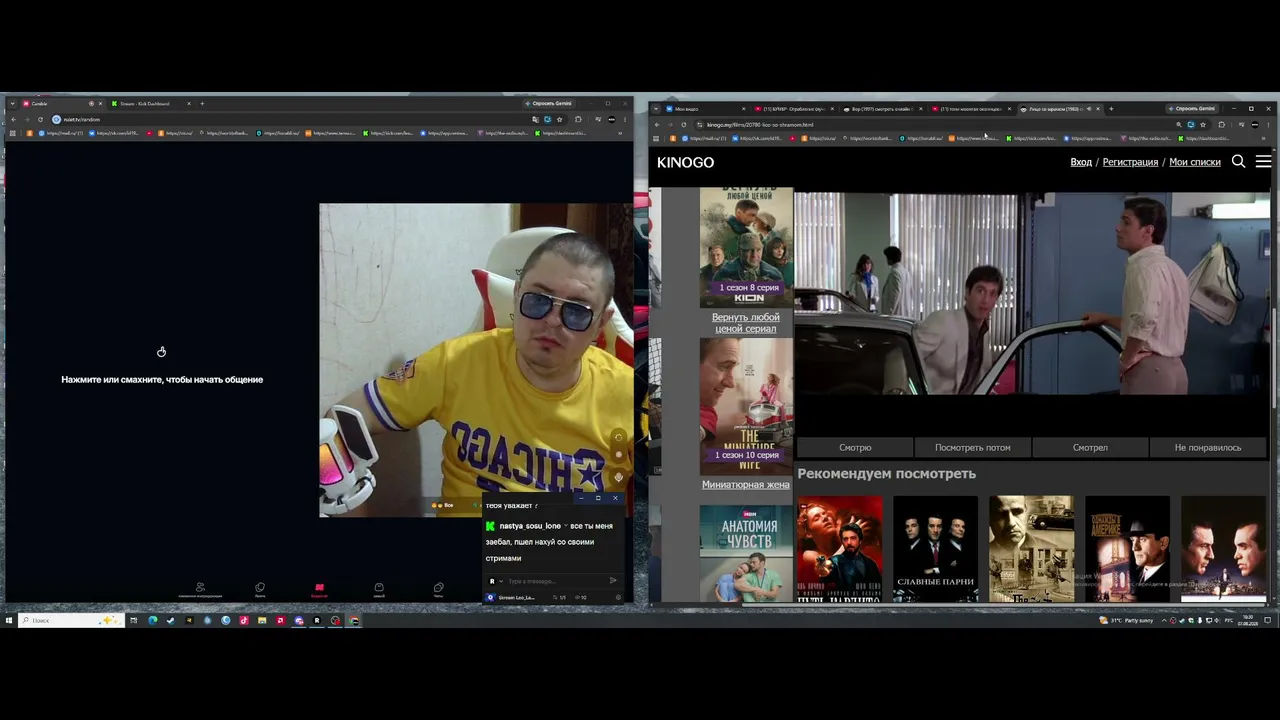Click the Смотрю button
This screenshot has height=720, width=1280.
[x=855, y=448]
